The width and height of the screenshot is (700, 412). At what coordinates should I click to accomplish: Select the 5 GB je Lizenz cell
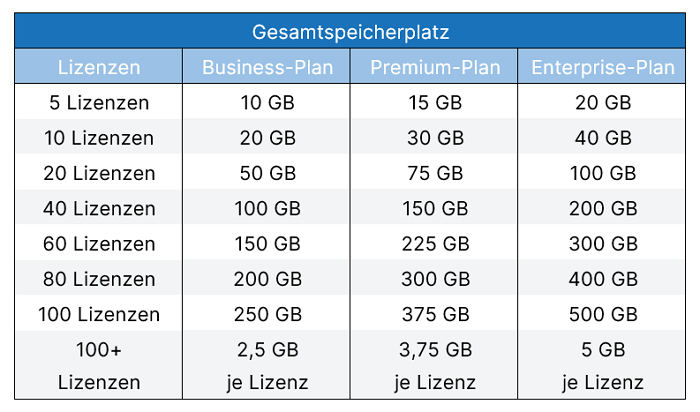603,366
